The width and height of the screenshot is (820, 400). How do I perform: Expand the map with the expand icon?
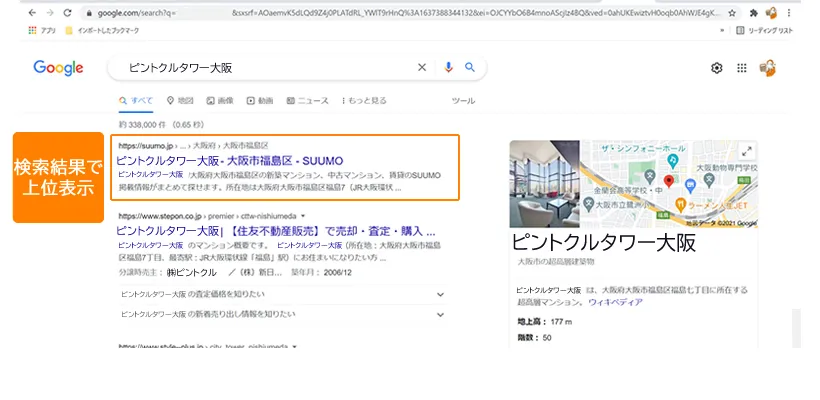[747, 152]
